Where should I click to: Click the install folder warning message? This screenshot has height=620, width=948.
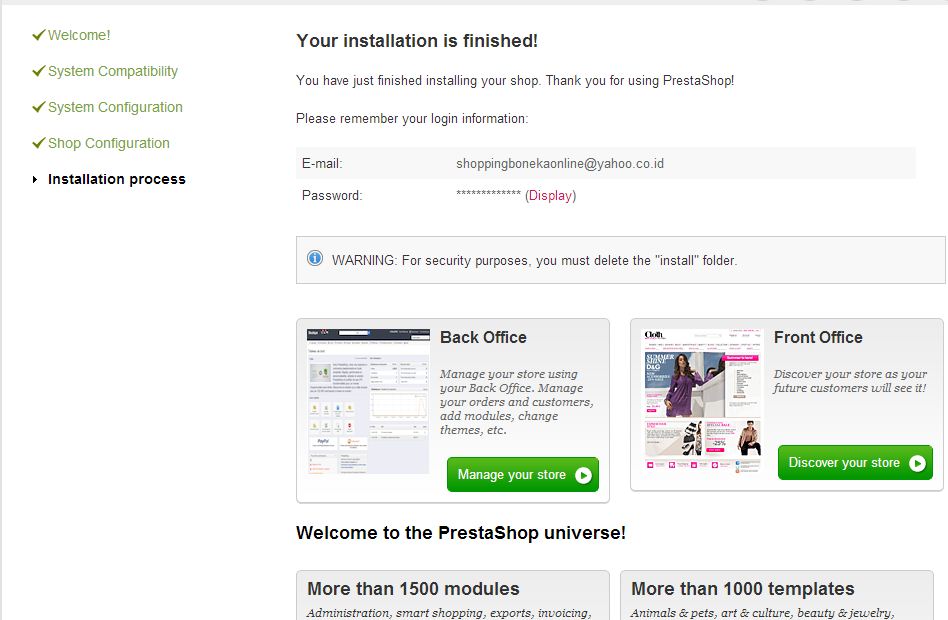click(534, 261)
